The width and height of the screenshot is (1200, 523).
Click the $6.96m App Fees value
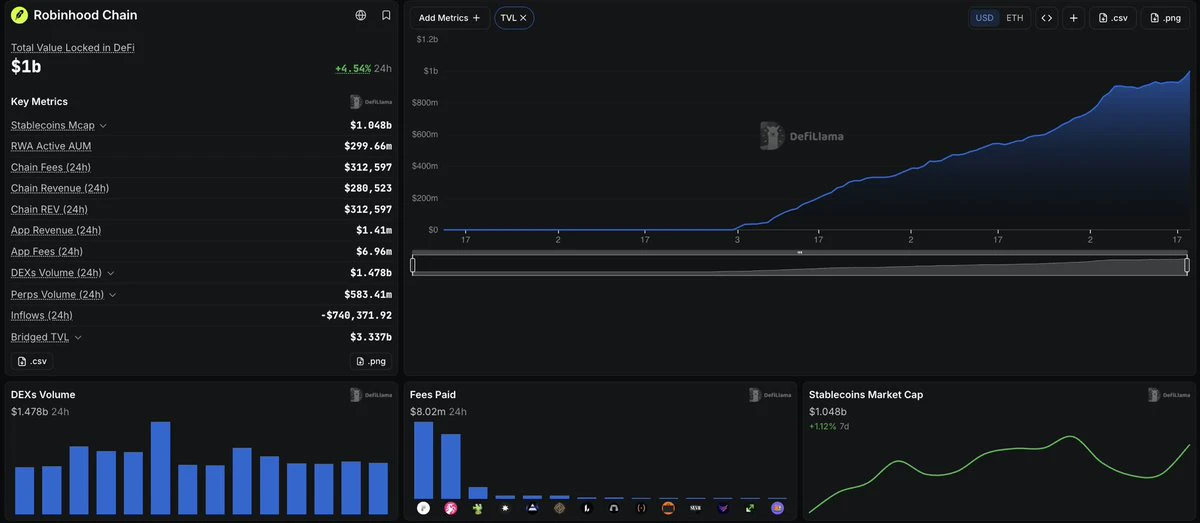374,252
